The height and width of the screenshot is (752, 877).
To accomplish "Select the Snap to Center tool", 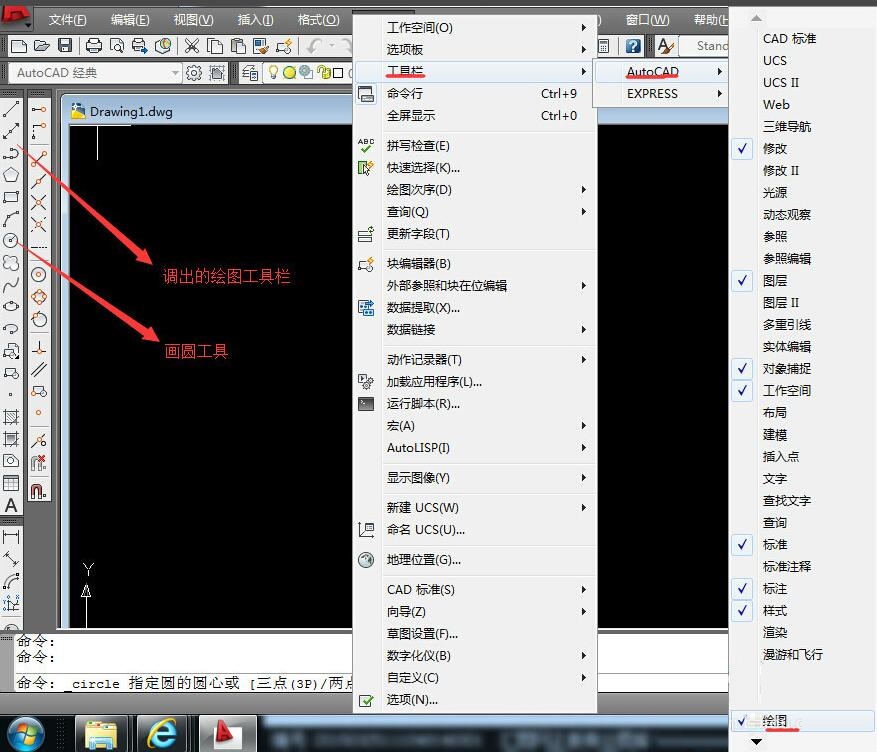I will (39, 275).
